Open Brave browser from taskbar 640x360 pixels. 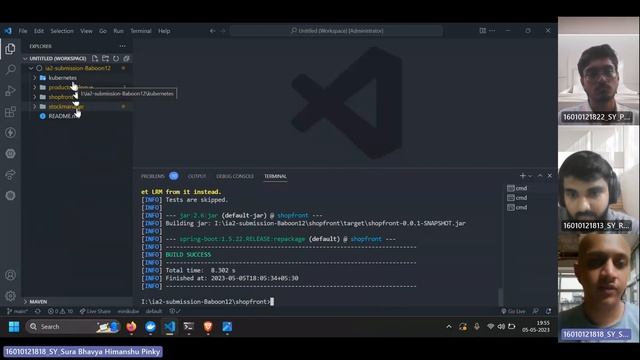coord(208,327)
